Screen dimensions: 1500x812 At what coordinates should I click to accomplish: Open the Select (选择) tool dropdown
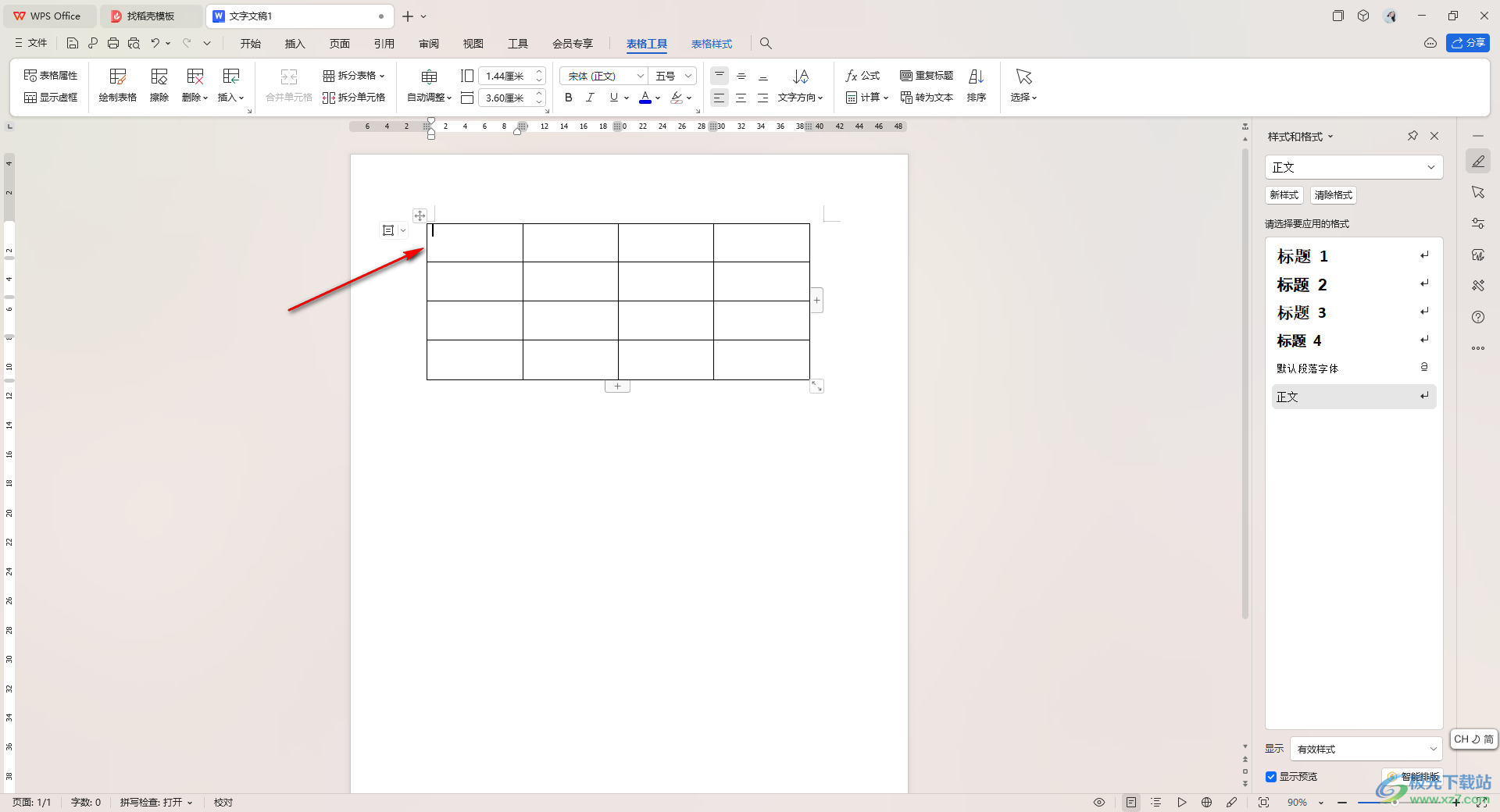(x=1023, y=85)
